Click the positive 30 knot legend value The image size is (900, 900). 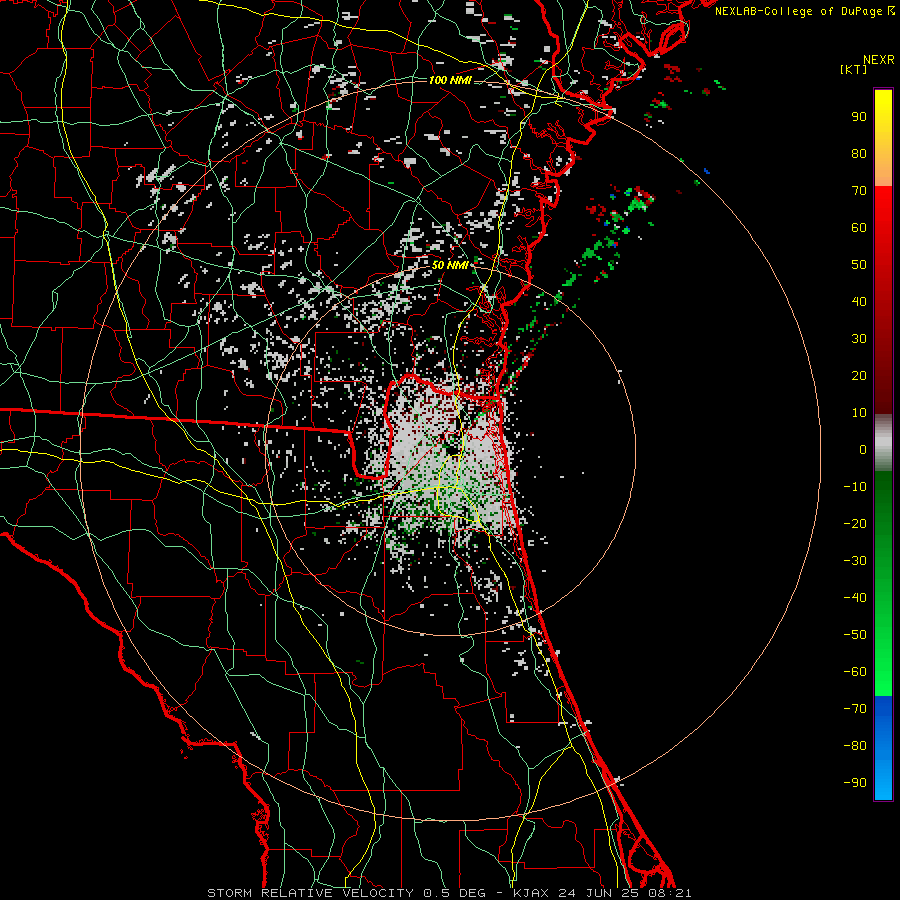[x=859, y=339]
